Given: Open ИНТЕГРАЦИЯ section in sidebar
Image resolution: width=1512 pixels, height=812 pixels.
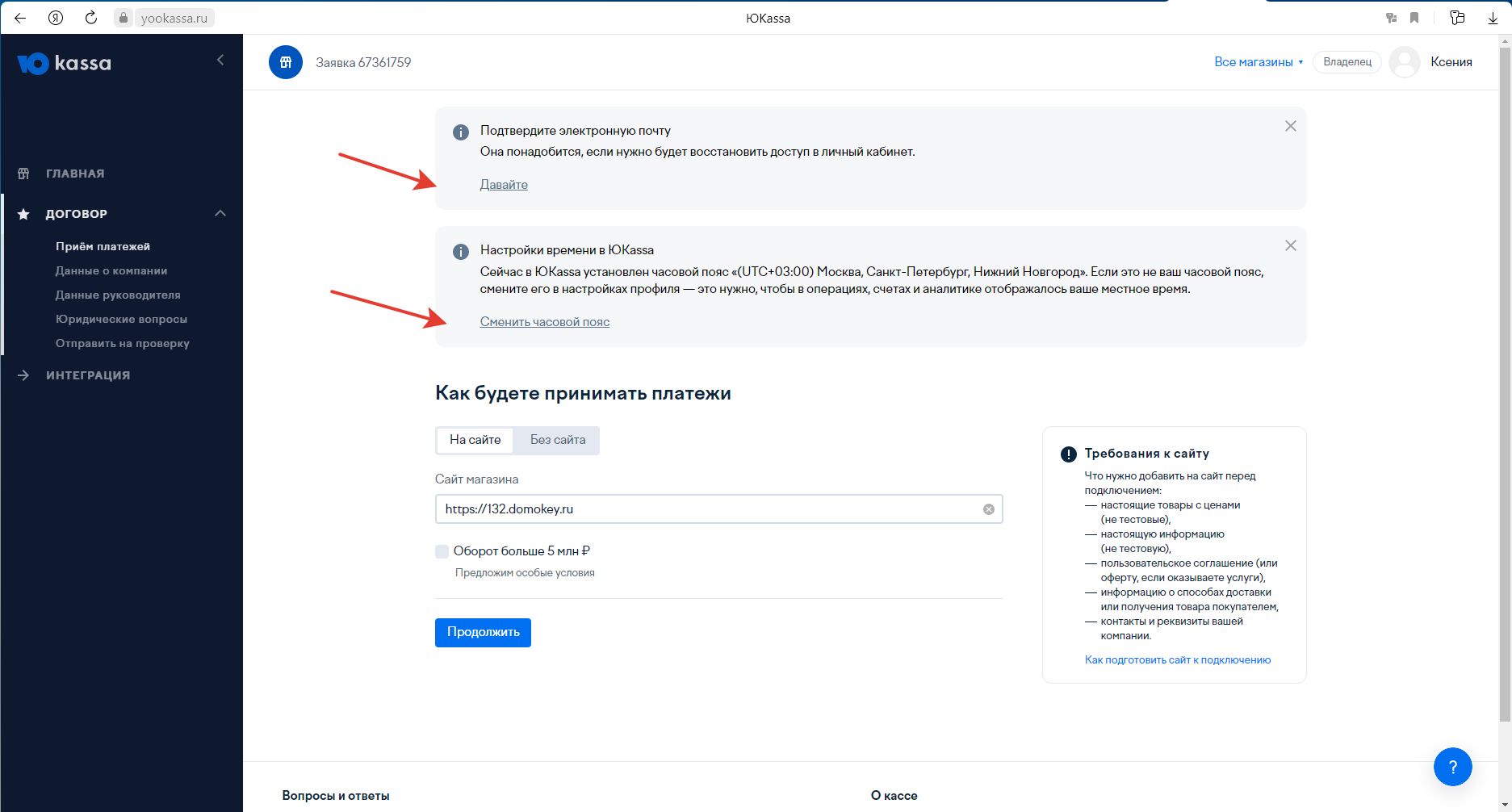Looking at the screenshot, I should 88,375.
